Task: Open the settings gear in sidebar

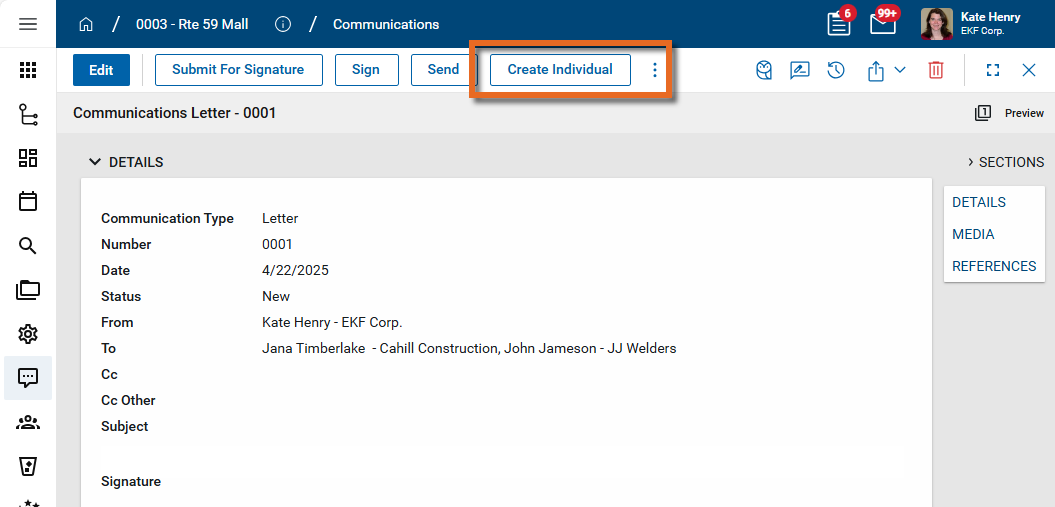Action: pyautogui.click(x=28, y=334)
